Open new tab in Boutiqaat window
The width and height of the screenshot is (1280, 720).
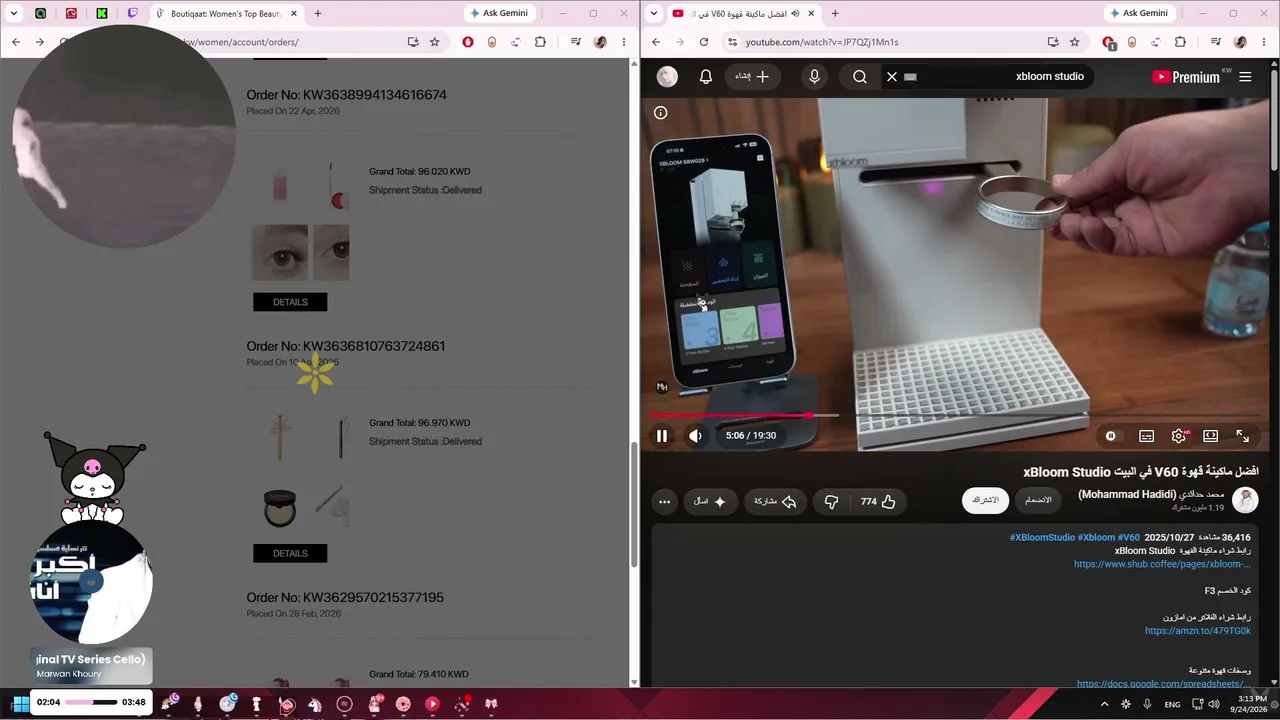[318, 13]
